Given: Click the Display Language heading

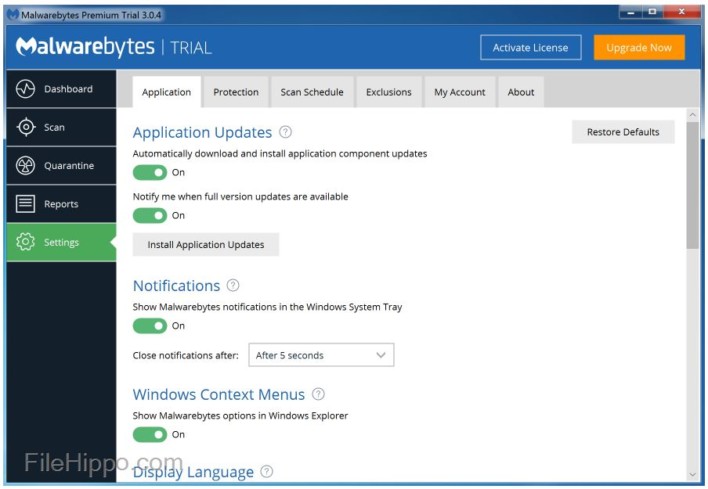Looking at the screenshot, I should point(193,472).
